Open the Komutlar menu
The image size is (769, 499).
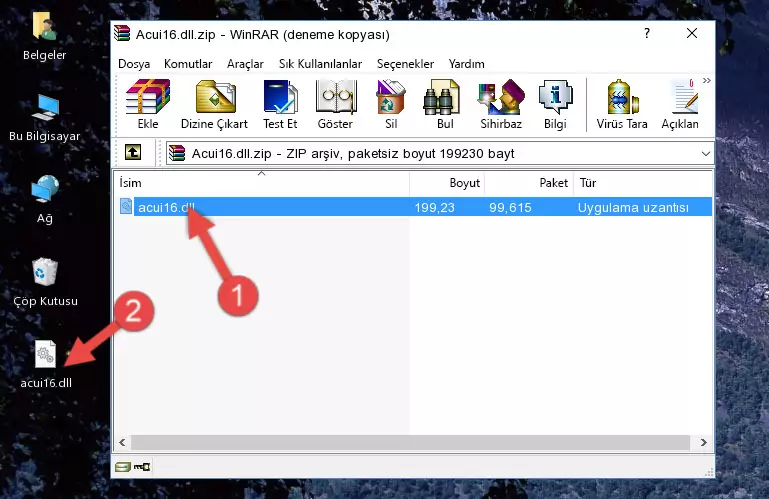[188, 64]
